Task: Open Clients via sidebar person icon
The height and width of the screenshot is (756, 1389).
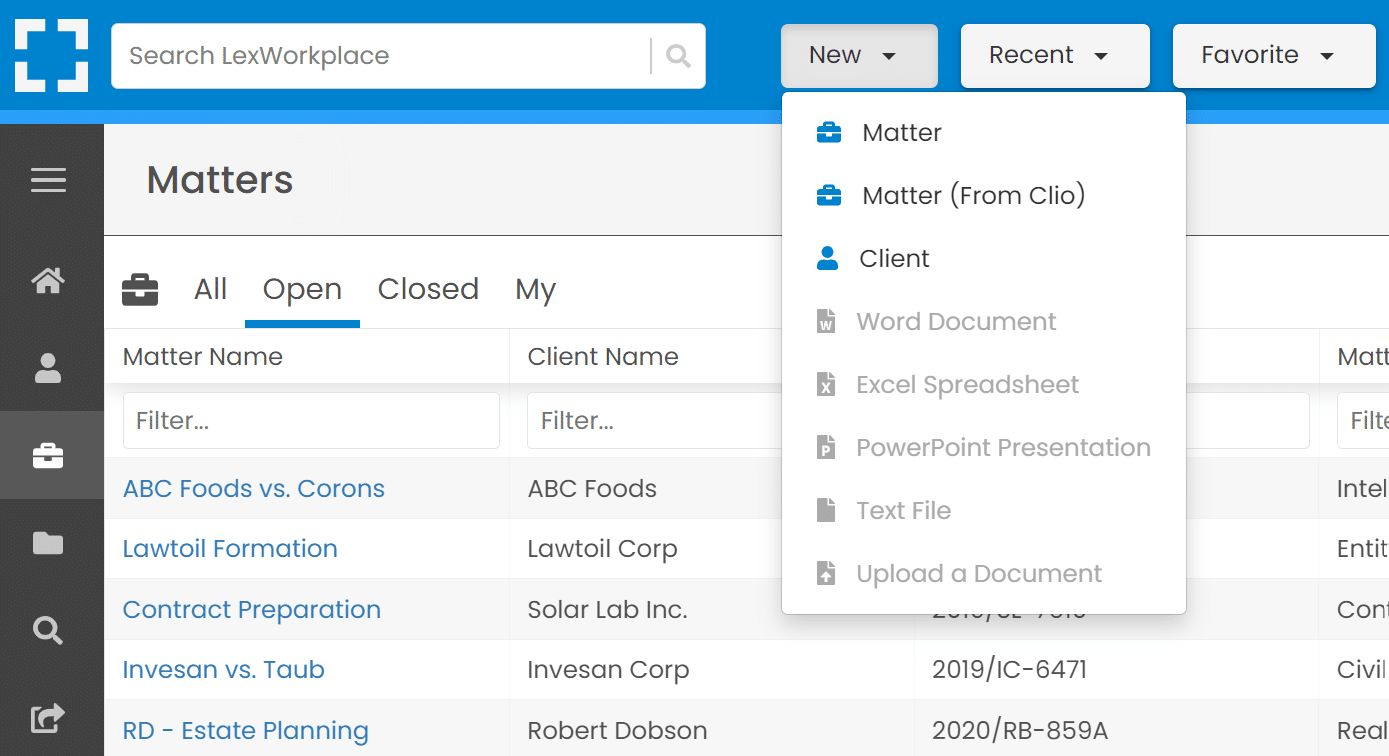Action: [48, 368]
